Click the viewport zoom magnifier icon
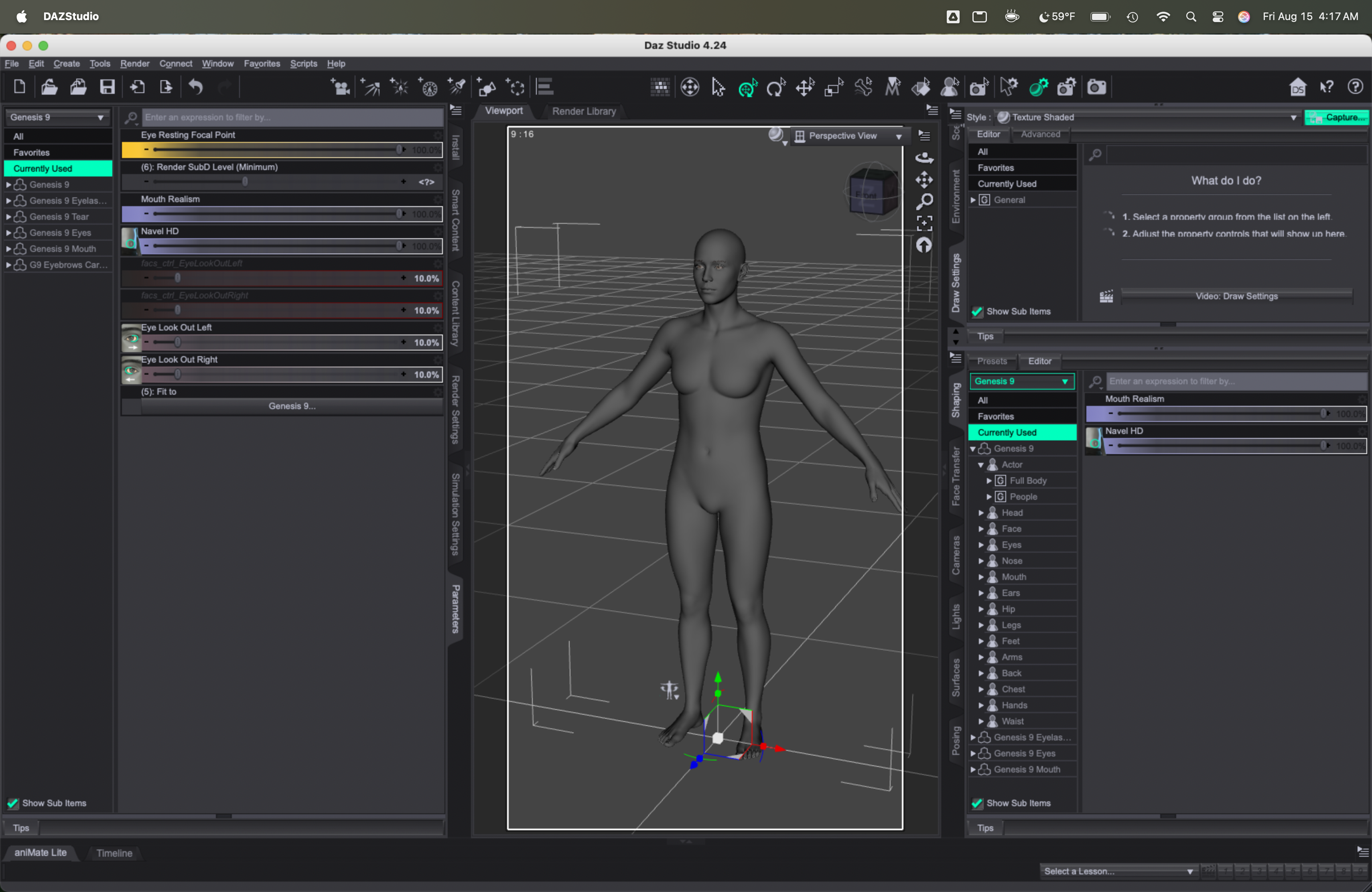Image resolution: width=1372 pixels, height=892 pixels. [924, 202]
